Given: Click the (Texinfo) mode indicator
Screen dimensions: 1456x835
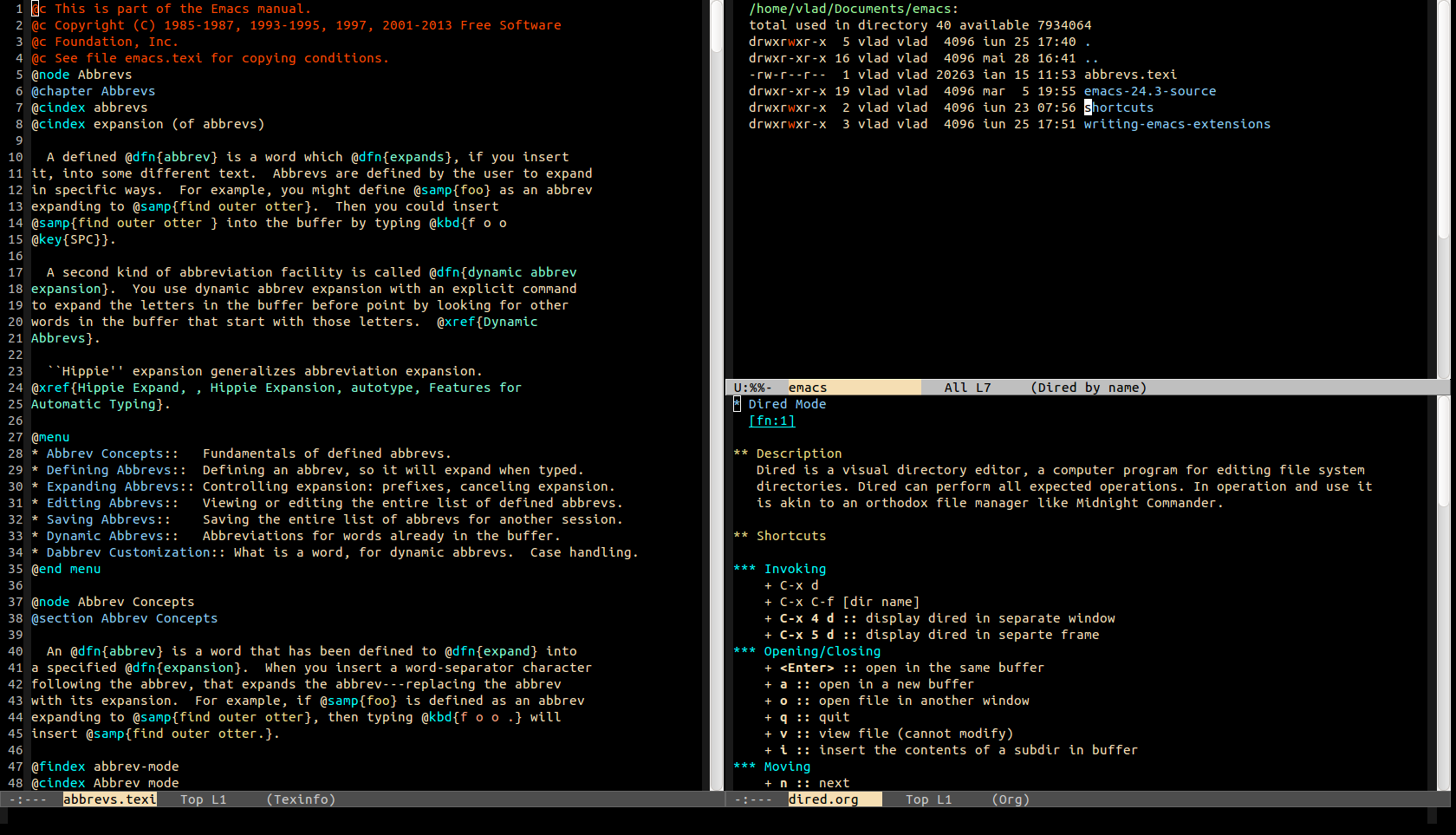Looking at the screenshot, I should click(301, 799).
